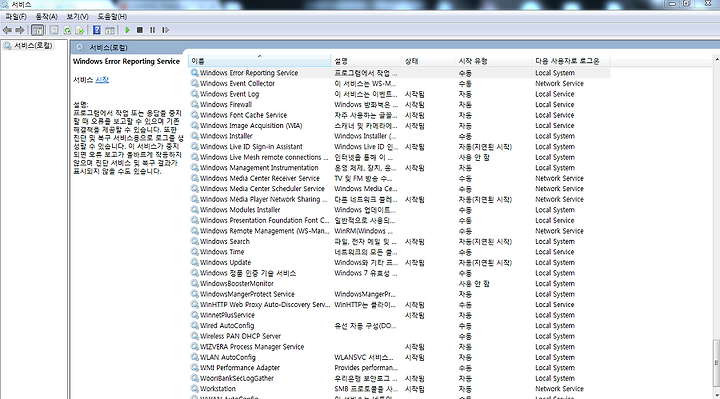Click the Properties toolbar icon

pos(54,30)
